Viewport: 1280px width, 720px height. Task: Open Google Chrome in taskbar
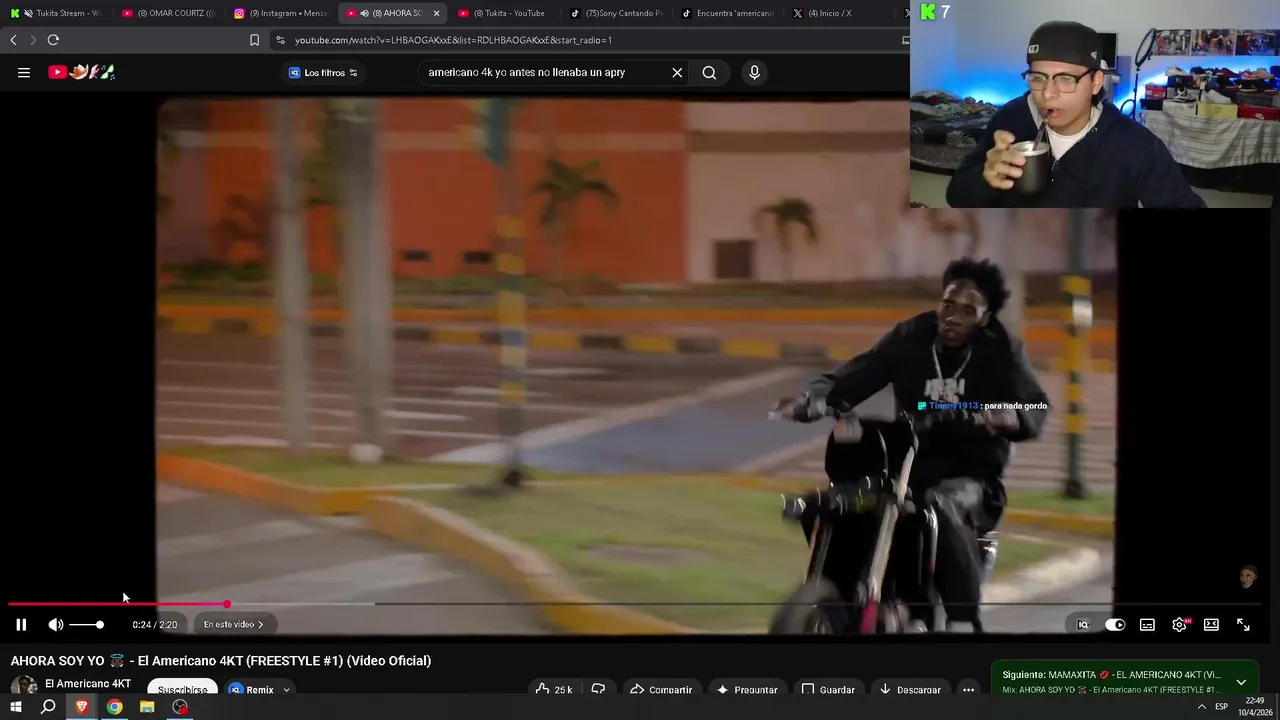[x=115, y=707]
